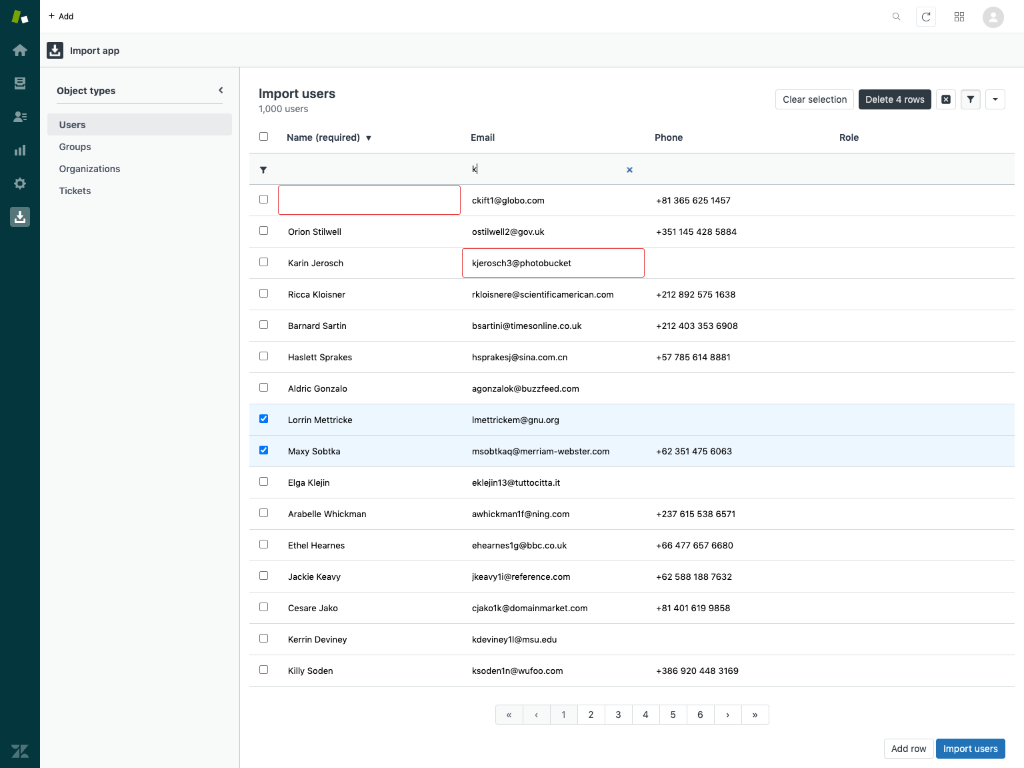Select the Tickets panel icon in sidebar
Viewport: 1024px width, 768px height.
(20, 83)
